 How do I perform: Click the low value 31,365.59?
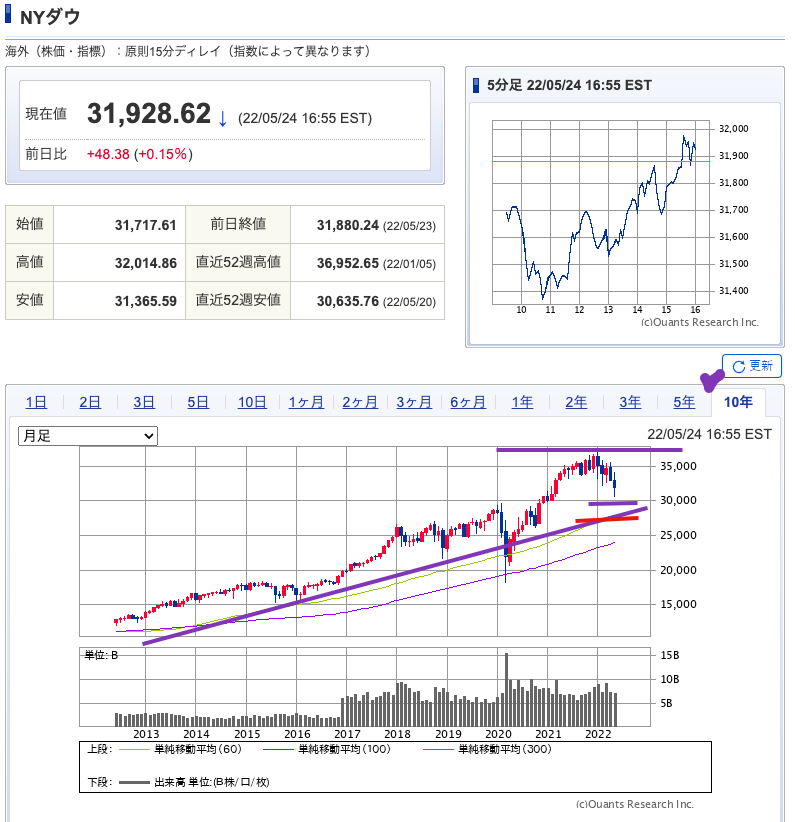[x=146, y=301]
